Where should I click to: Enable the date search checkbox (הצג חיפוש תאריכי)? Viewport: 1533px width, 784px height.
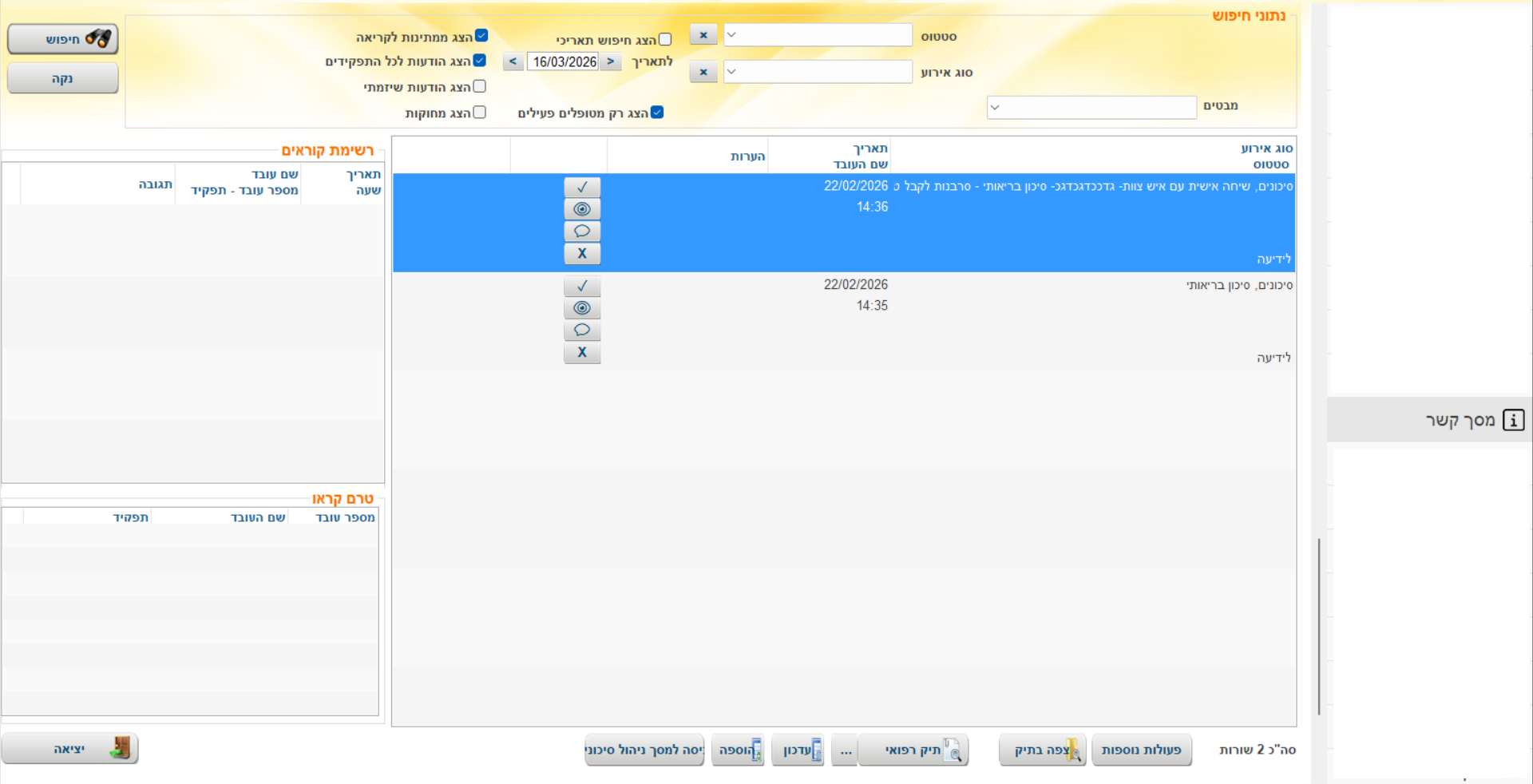click(x=665, y=40)
